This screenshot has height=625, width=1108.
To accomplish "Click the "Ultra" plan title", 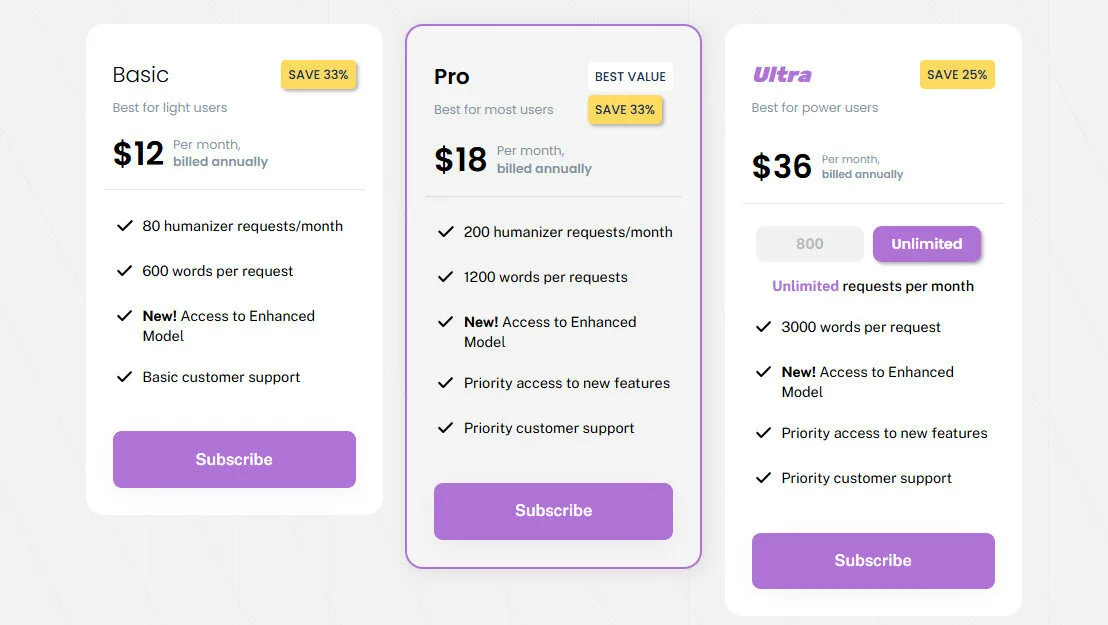I will click(781, 74).
